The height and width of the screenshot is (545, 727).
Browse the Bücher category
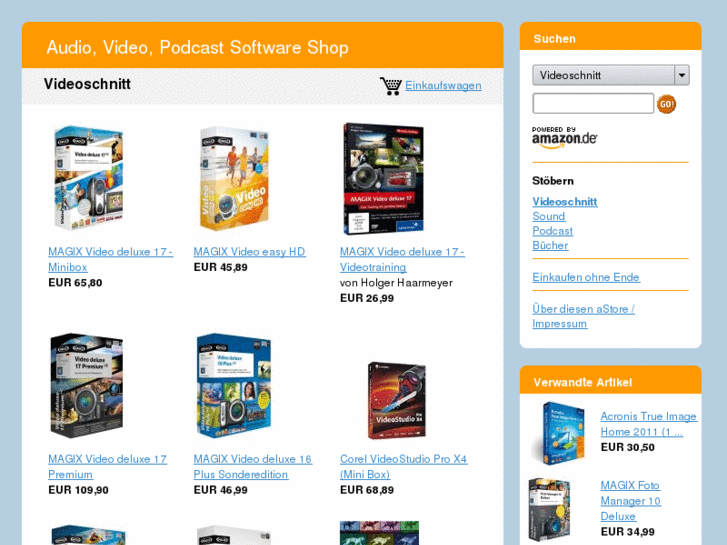550,245
